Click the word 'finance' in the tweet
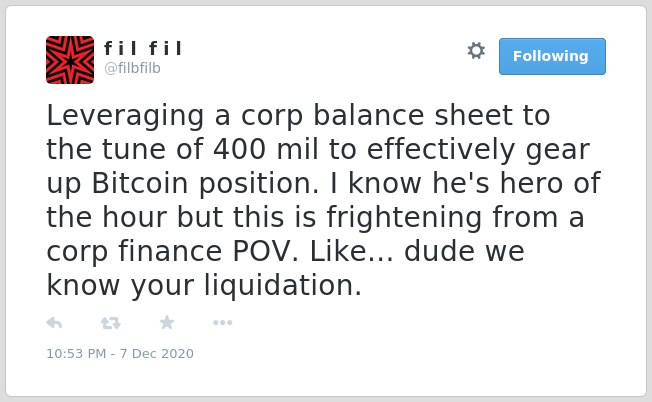This screenshot has height=402, width=652. click(x=170, y=251)
